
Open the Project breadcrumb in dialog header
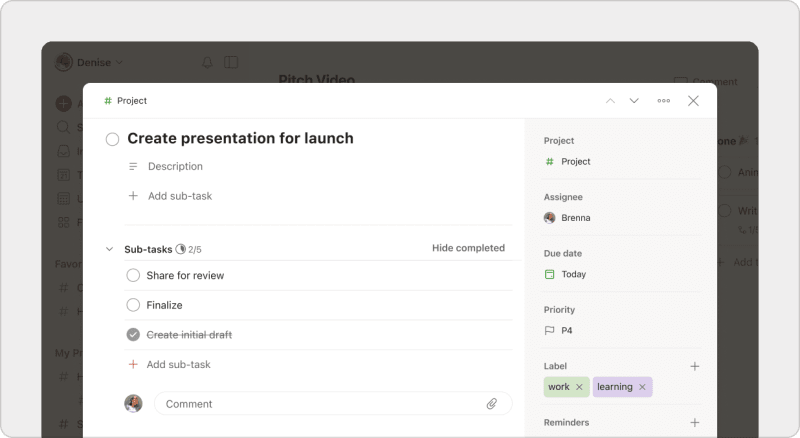pyautogui.click(x=126, y=101)
